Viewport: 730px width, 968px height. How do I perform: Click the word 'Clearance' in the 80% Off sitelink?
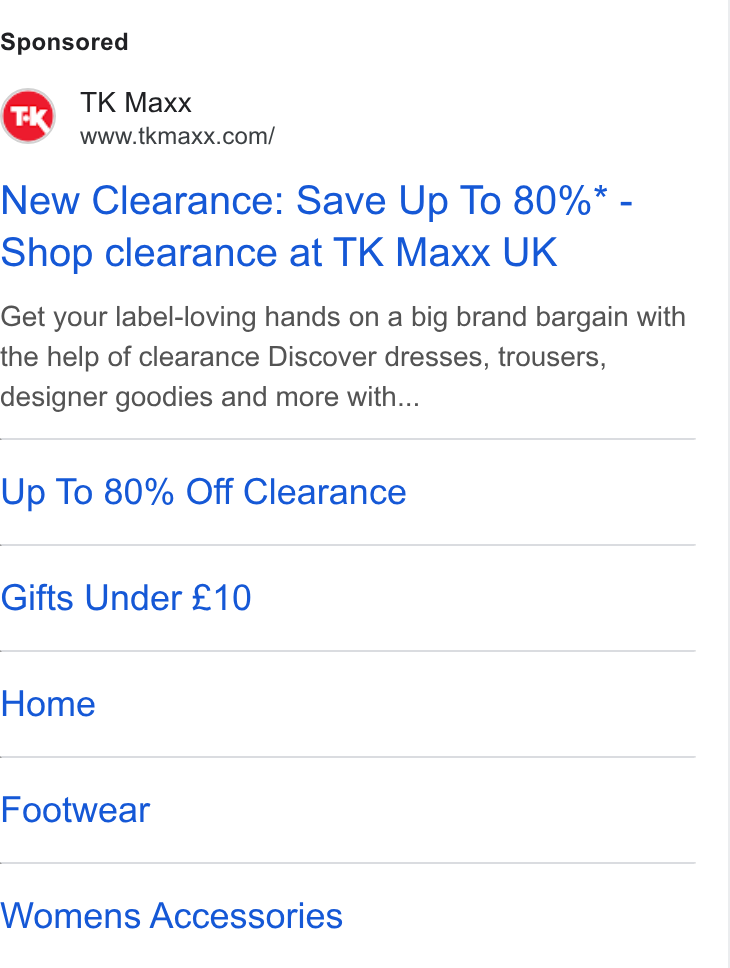pos(325,492)
